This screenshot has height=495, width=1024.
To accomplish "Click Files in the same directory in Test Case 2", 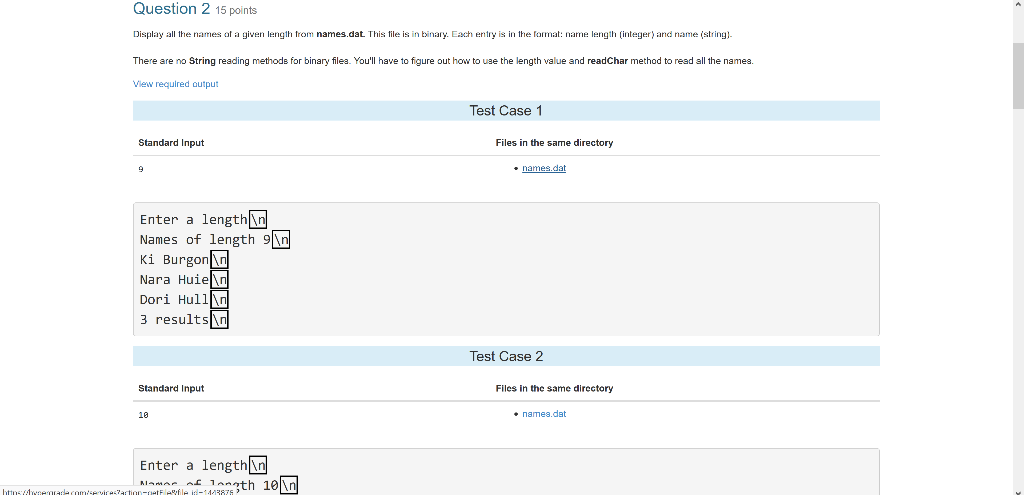I will (x=554, y=389).
